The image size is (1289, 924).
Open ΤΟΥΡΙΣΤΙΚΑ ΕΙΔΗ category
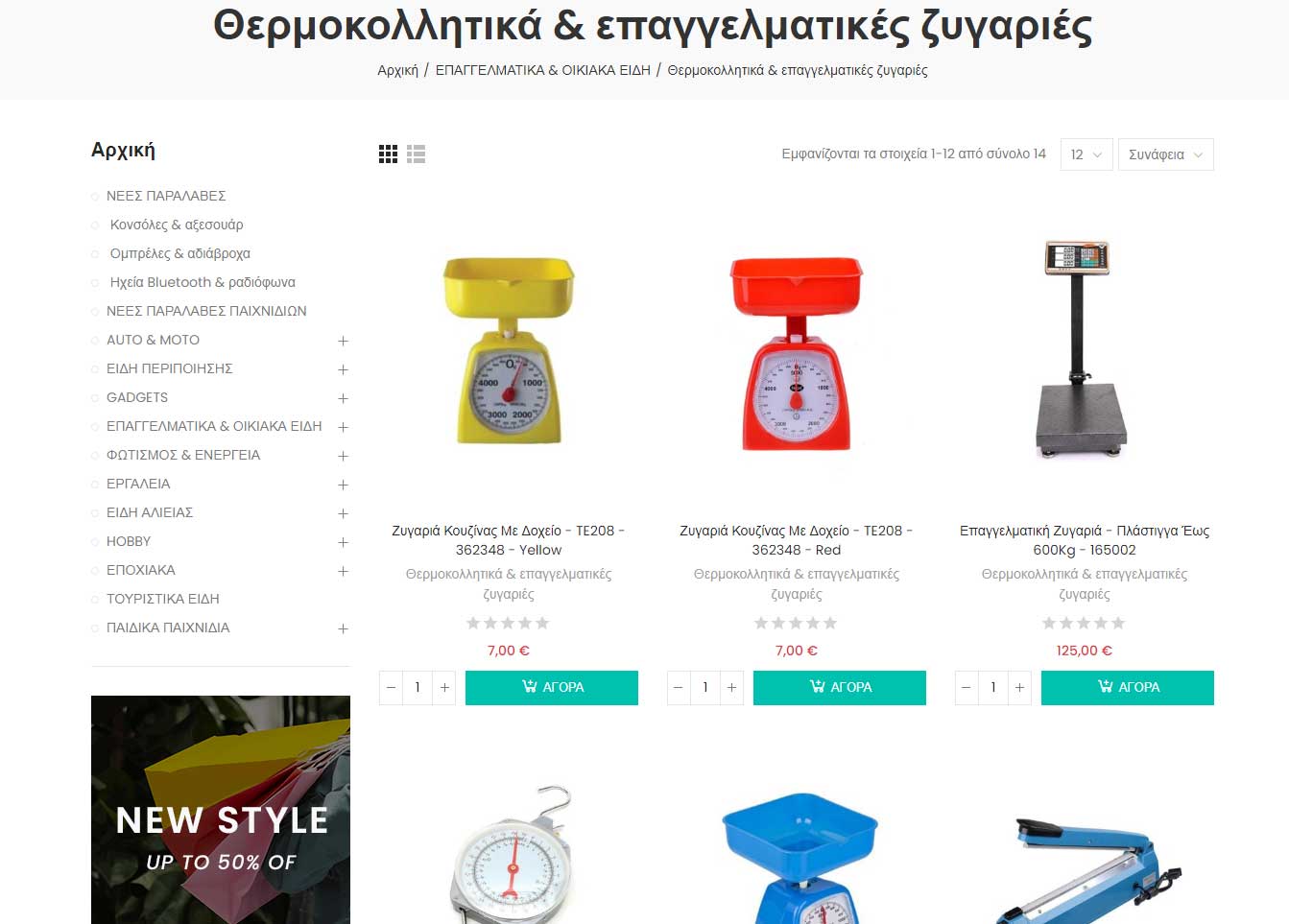pos(163,599)
